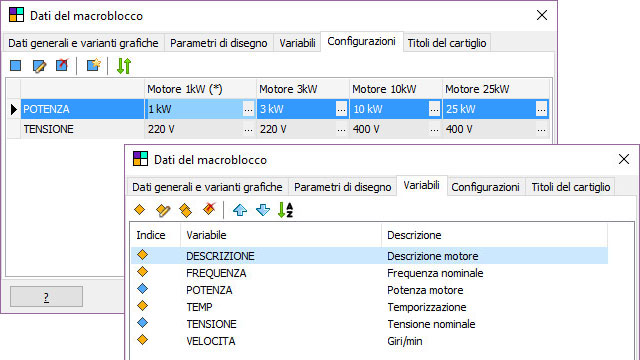Sort variables alphabetically with A-Z icon
Viewport: 640px width, 360px height.
pyautogui.click(x=285, y=210)
